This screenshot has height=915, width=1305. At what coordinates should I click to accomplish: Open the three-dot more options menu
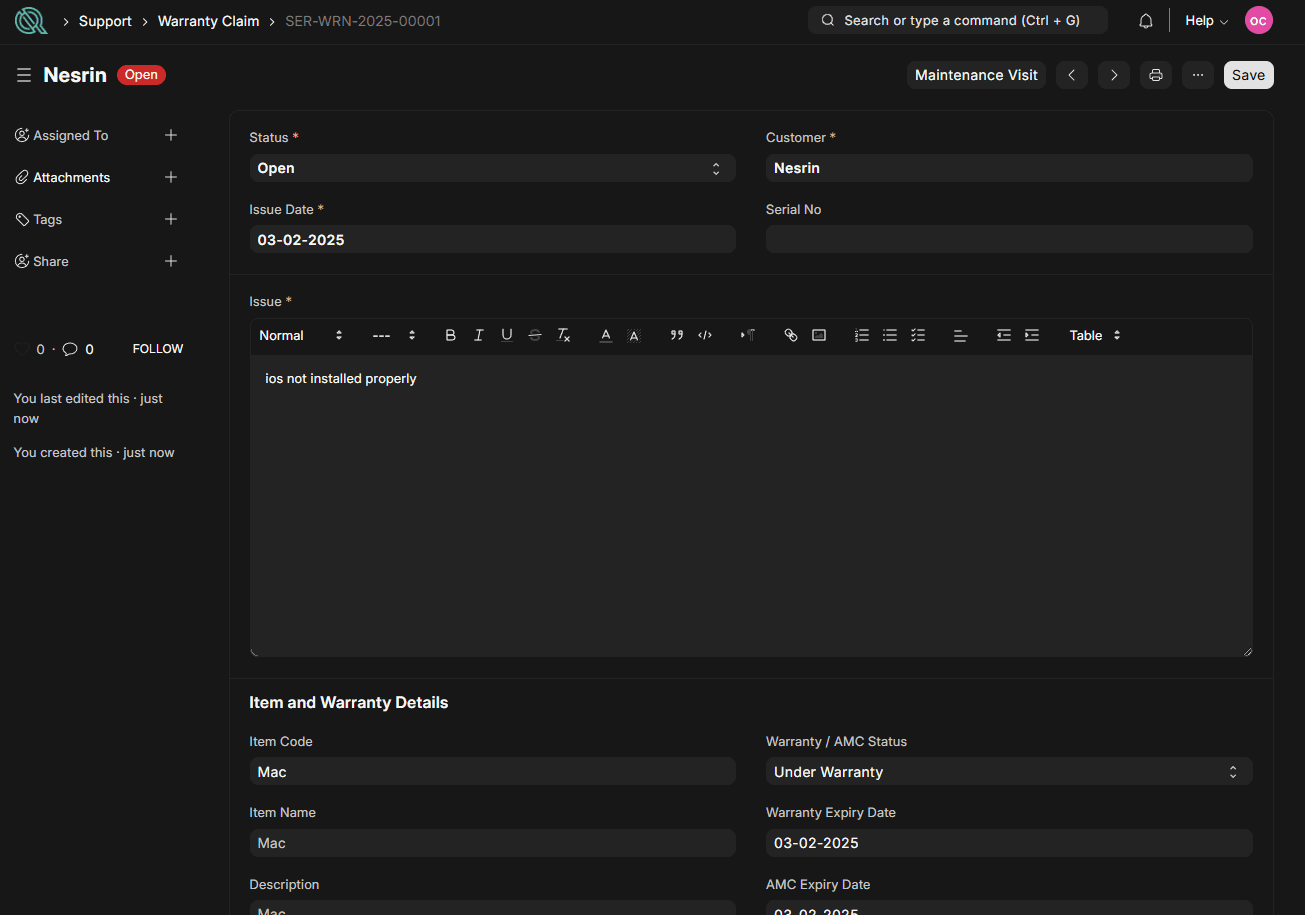tap(1198, 75)
